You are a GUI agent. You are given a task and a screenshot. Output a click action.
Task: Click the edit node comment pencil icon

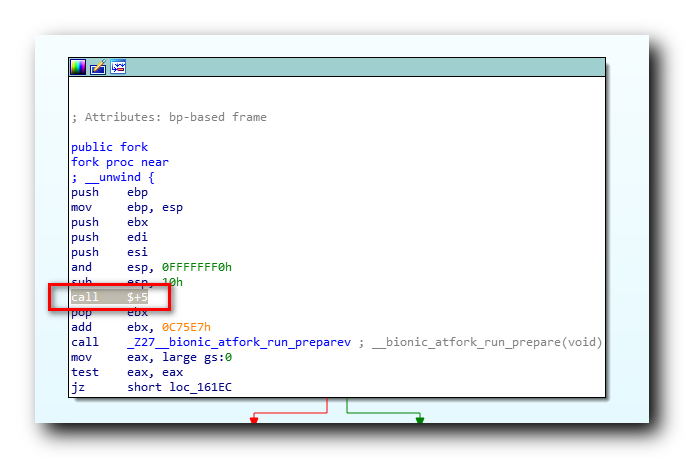pyautogui.click(x=98, y=67)
